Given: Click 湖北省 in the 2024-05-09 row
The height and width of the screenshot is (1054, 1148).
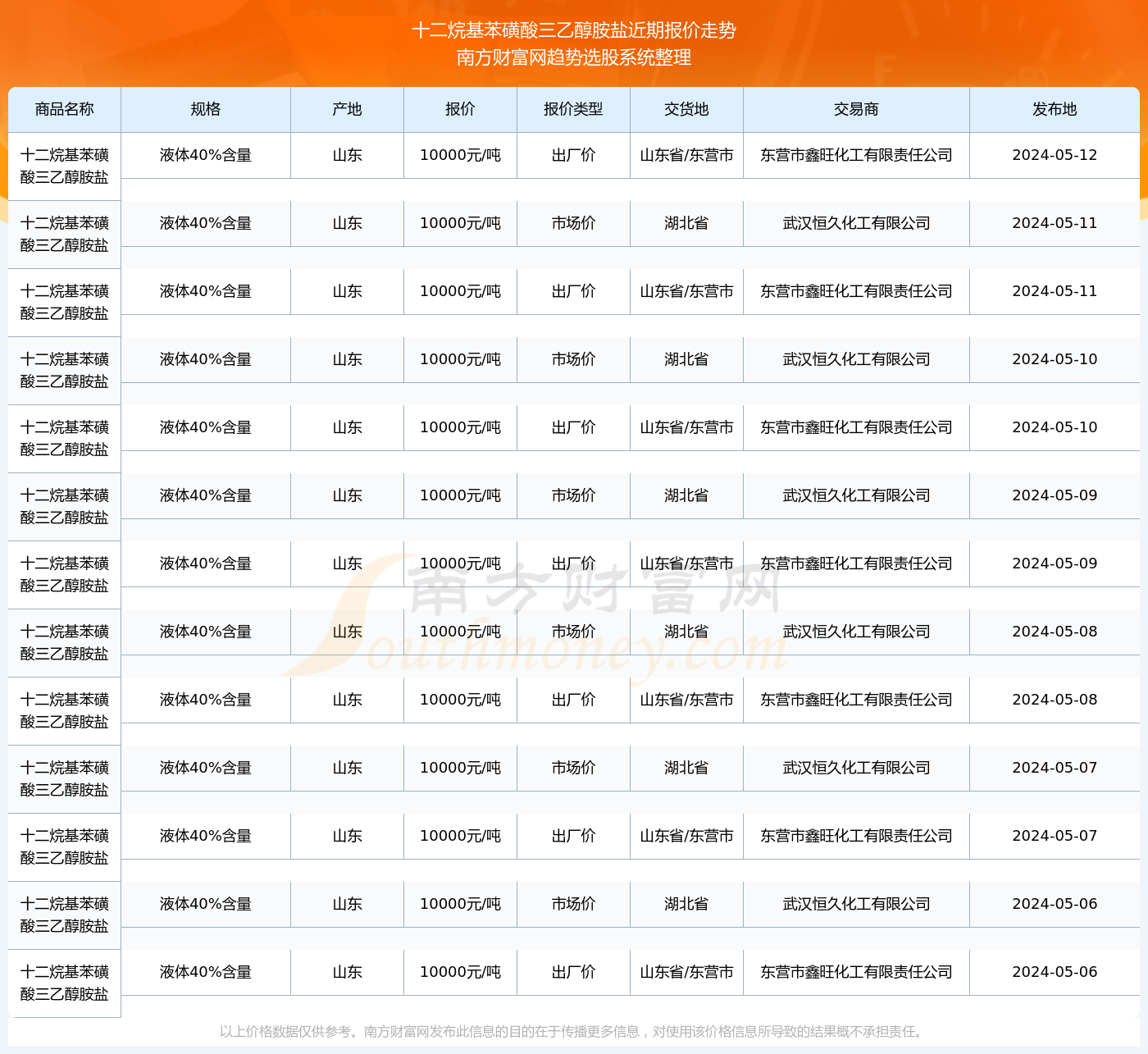Looking at the screenshot, I should click(687, 495).
